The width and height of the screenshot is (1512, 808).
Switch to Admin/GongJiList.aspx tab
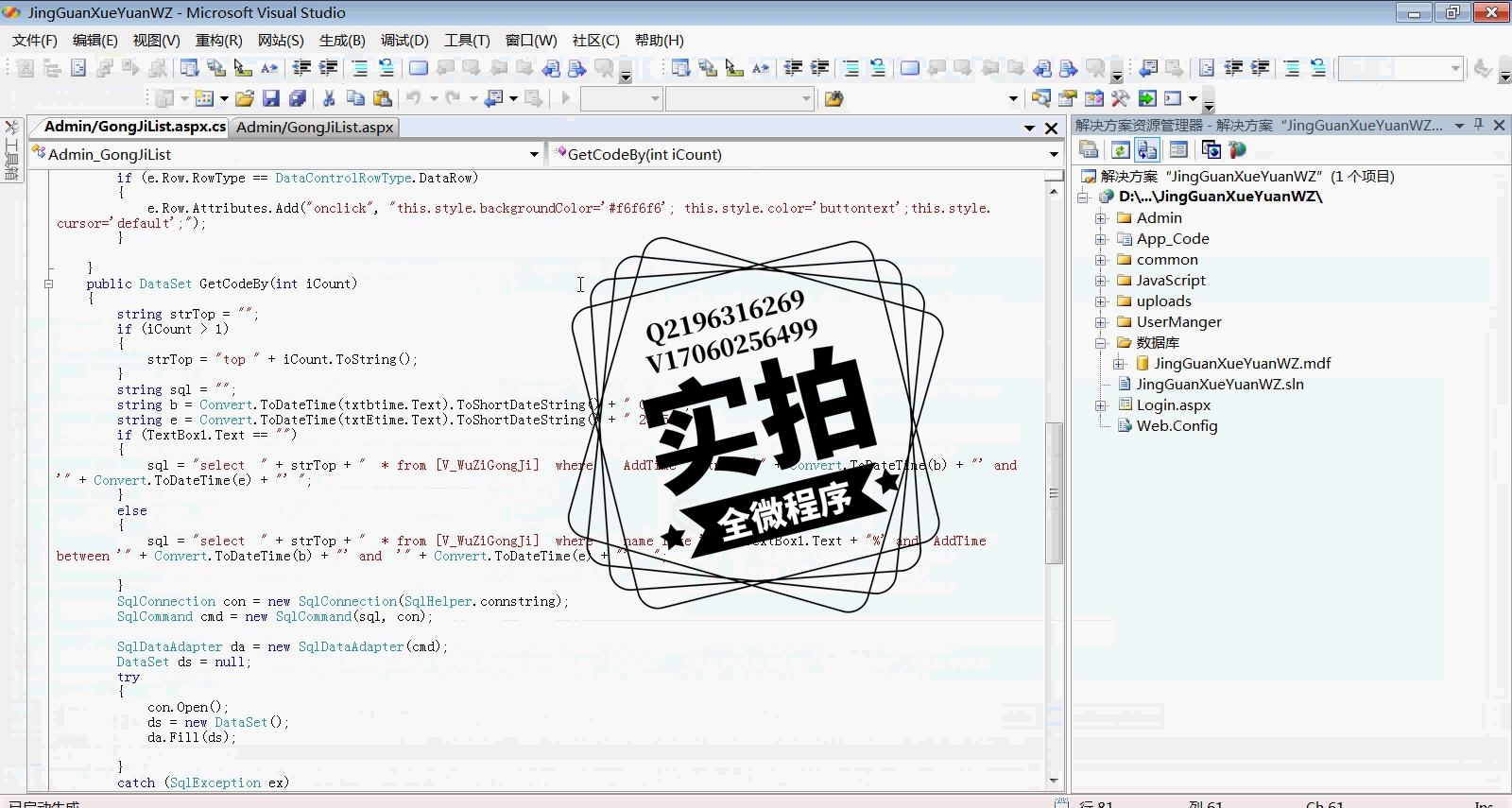coord(315,128)
